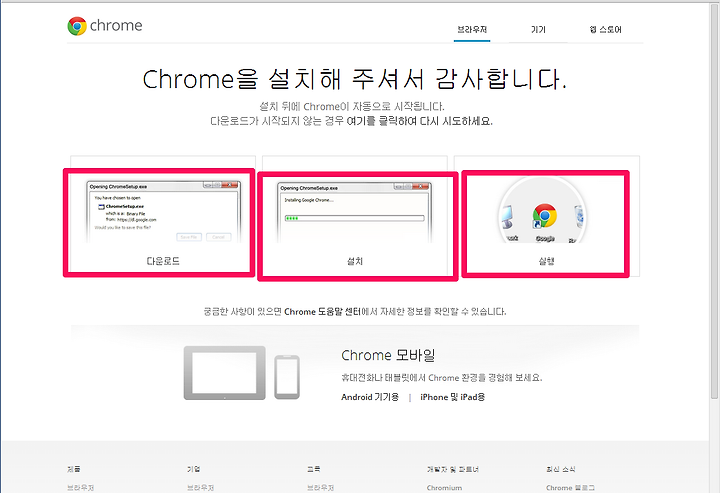This screenshot has width=720, height=493.
Task: Open the Chromium footer link
Action: [444, 487]
